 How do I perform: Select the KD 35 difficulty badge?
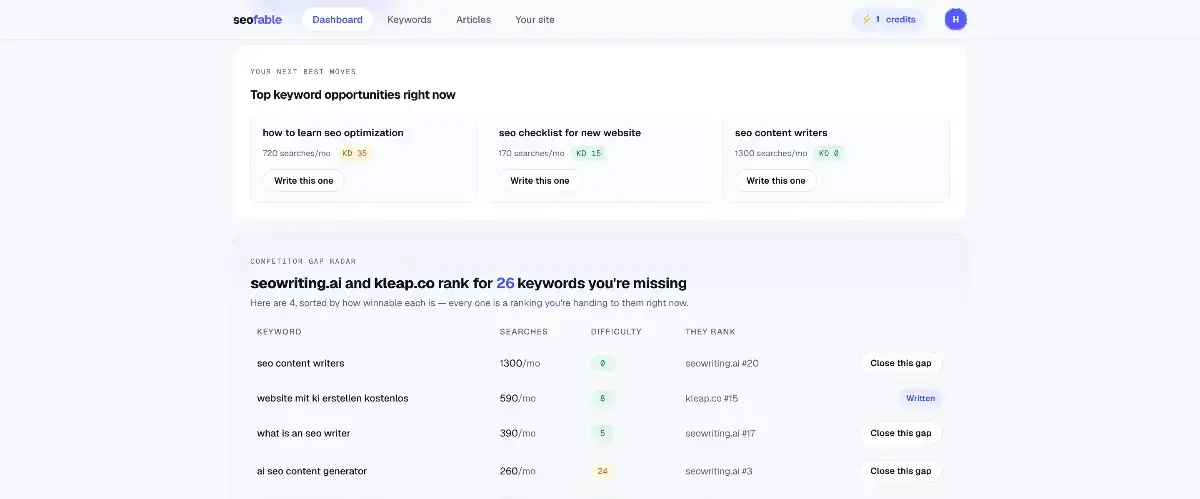[355, 153]
